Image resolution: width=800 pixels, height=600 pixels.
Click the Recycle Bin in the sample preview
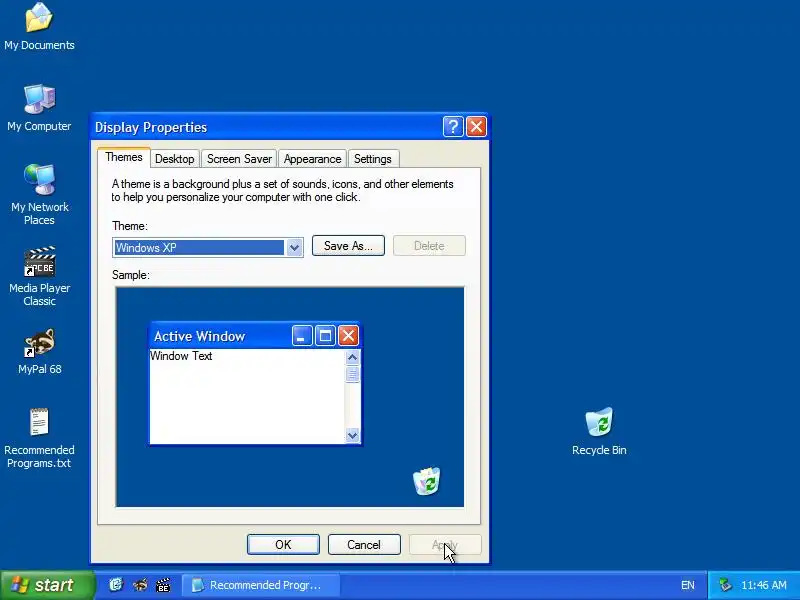point(427,481)
